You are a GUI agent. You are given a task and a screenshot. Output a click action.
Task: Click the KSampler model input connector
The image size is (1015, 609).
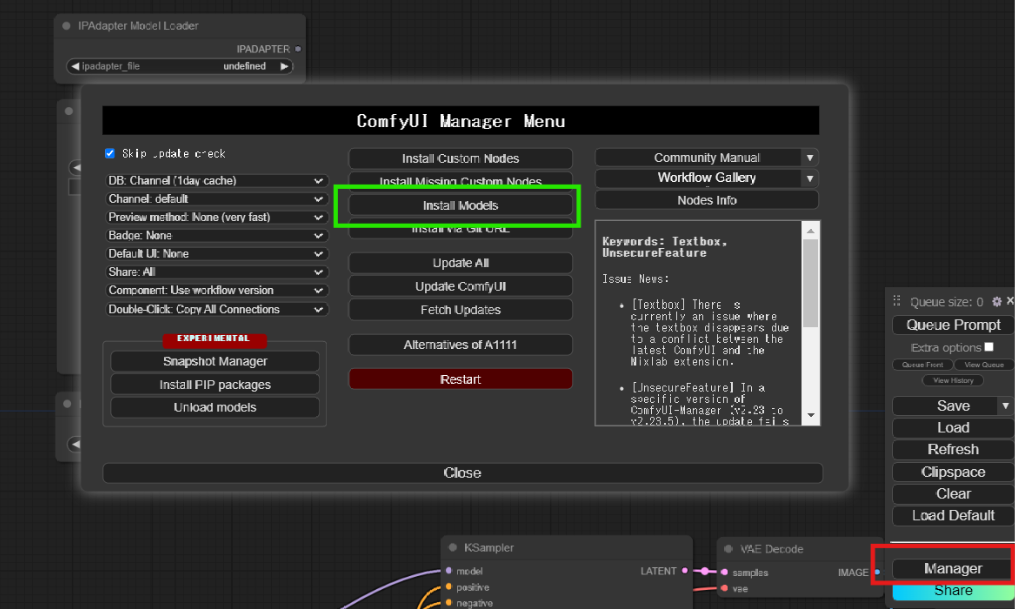[x=449, y=571]
